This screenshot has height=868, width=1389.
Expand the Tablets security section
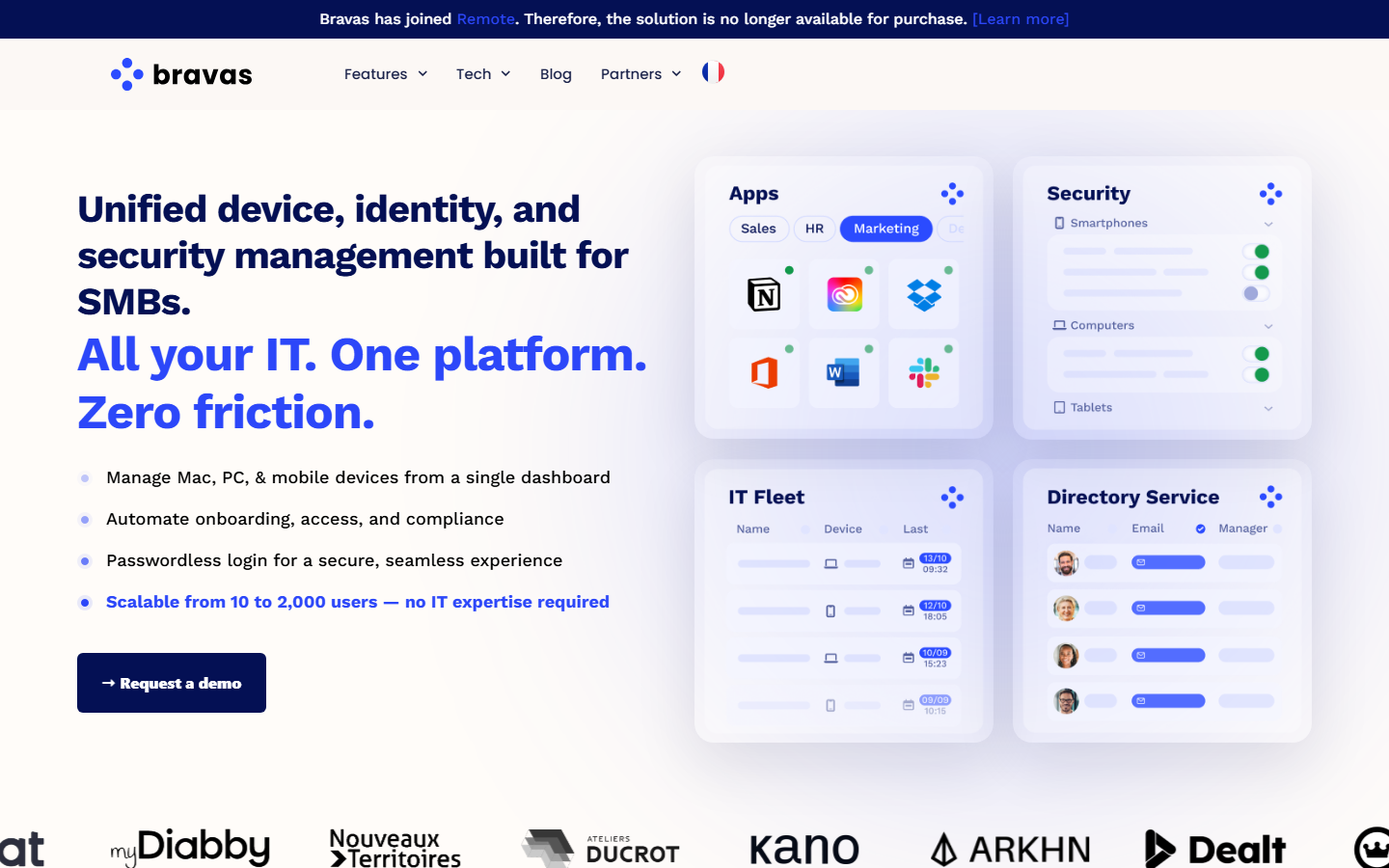[1268, 408]
